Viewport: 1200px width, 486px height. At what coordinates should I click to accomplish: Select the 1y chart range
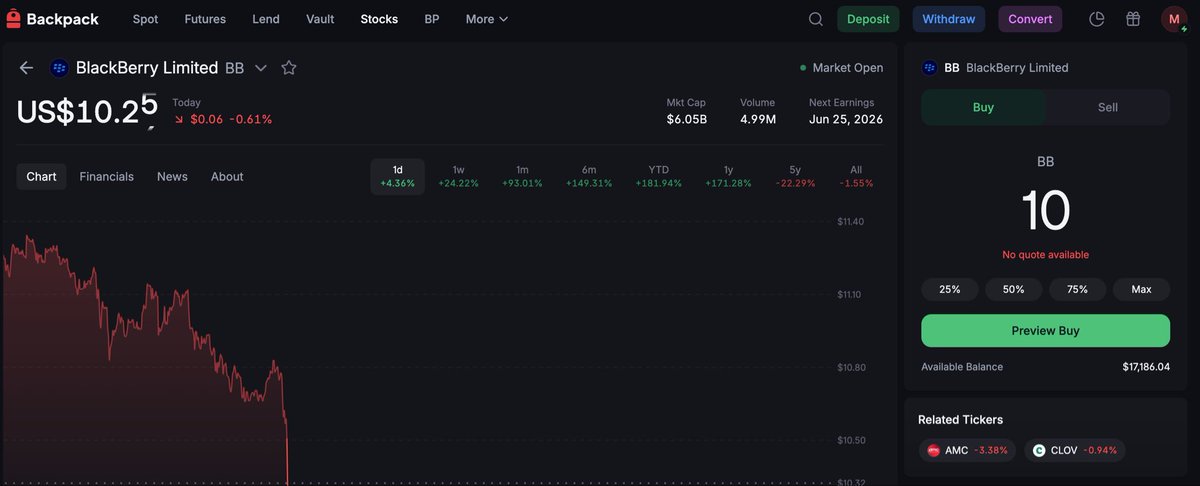[x=728, y=176]
